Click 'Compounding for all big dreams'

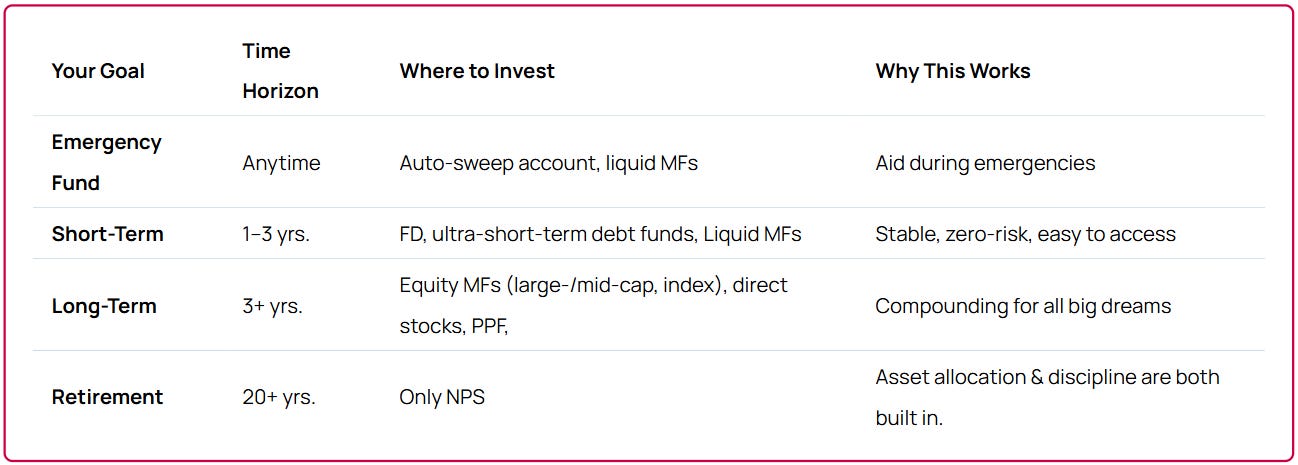(x=1022, y=306)
